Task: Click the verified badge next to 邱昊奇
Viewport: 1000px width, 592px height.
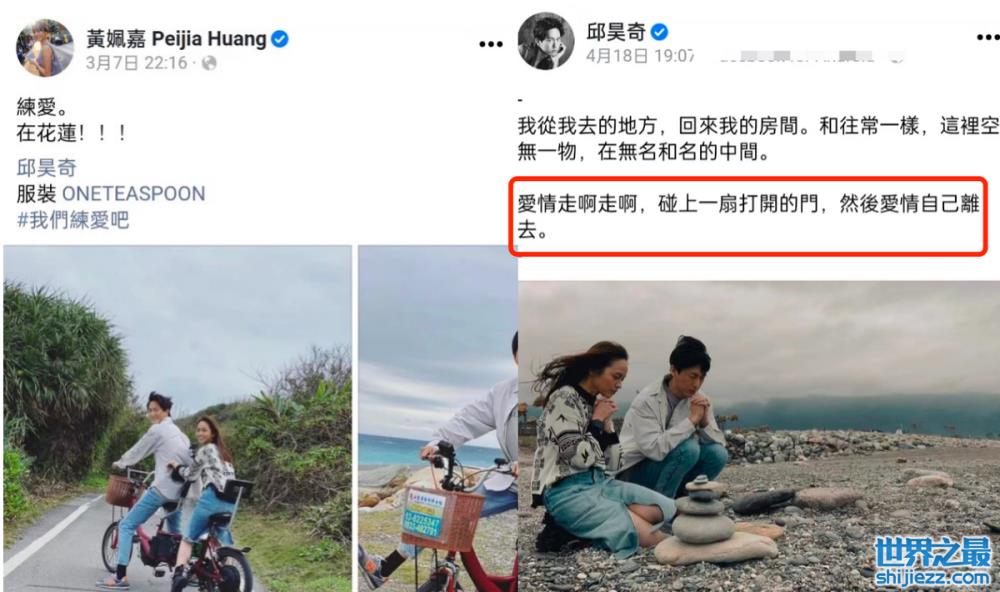Action: pyautogui.click(x=659, y=31)
